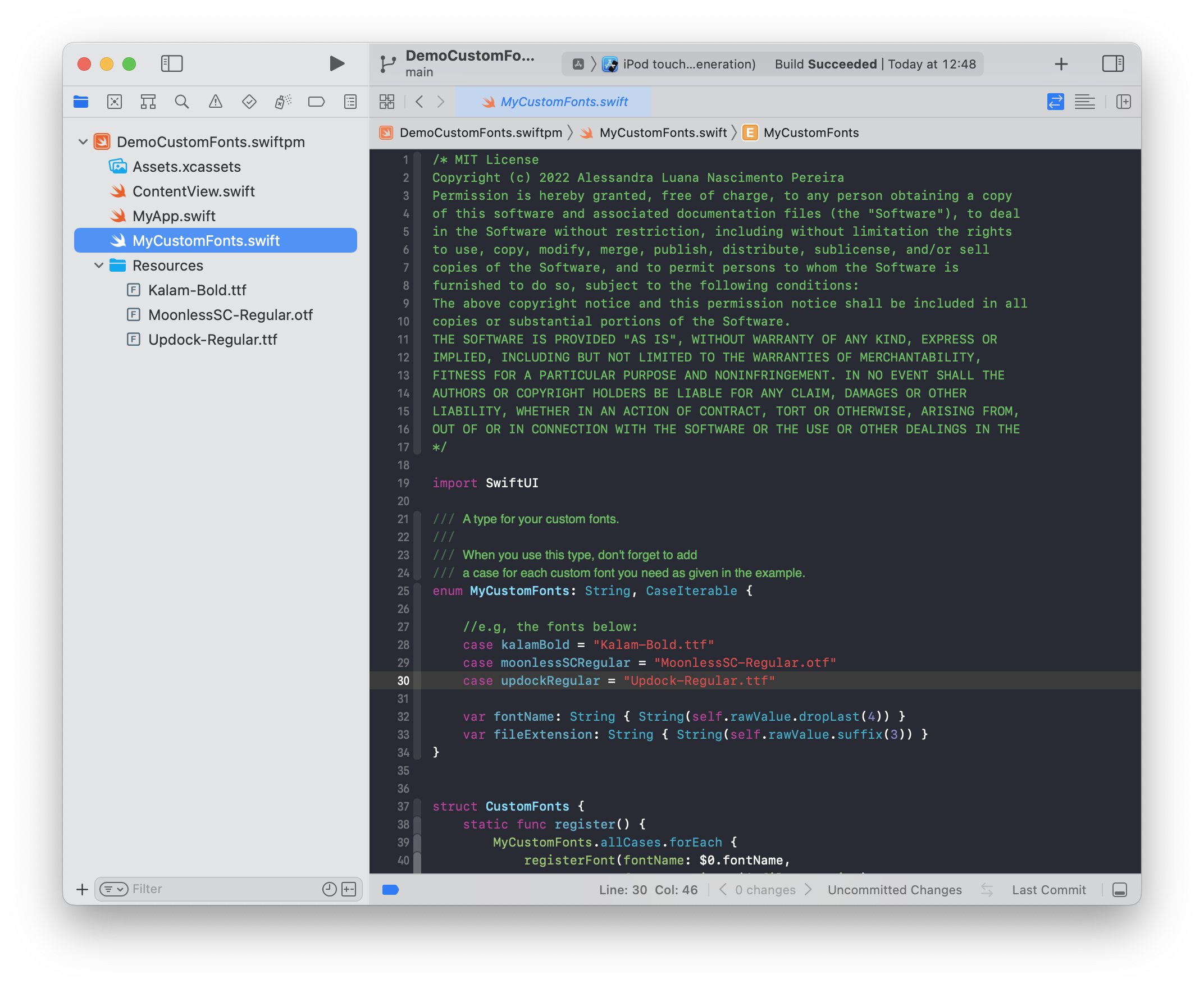Click the related items grid icon
1204x988 pixels.
pyautogui.click(x=387, y=102)
